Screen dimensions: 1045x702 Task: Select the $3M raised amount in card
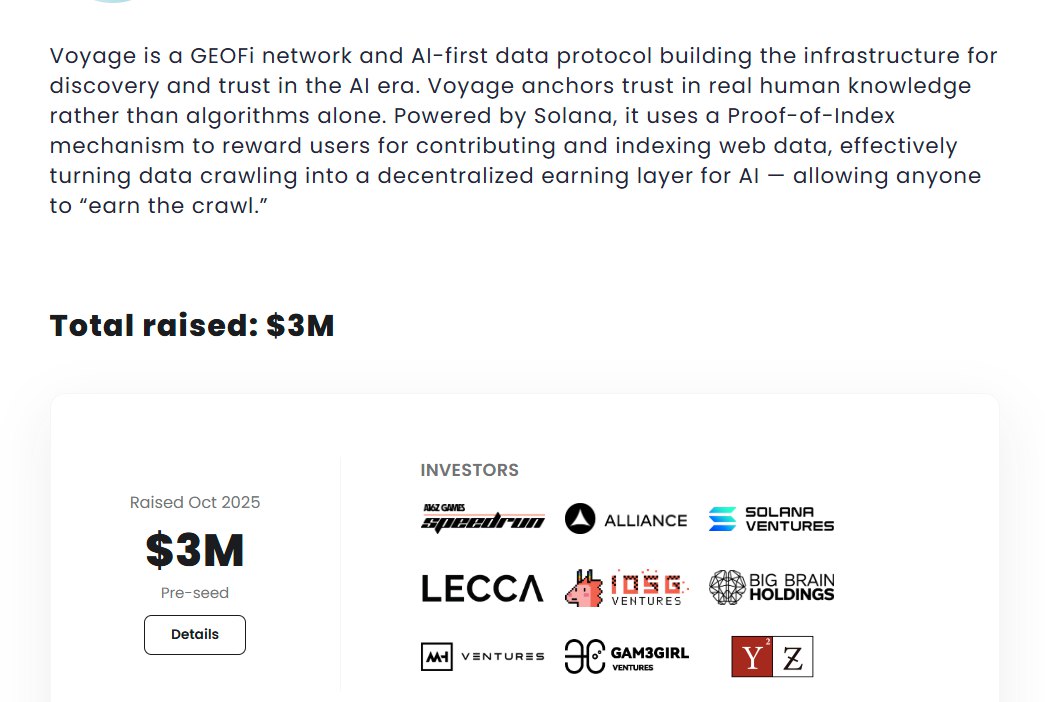coord(195,550)
